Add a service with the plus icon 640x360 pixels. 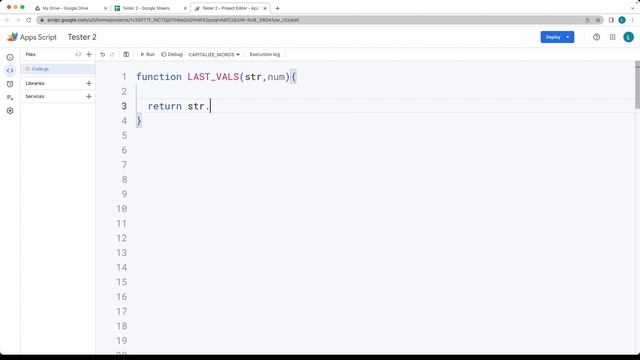point(89,96)
